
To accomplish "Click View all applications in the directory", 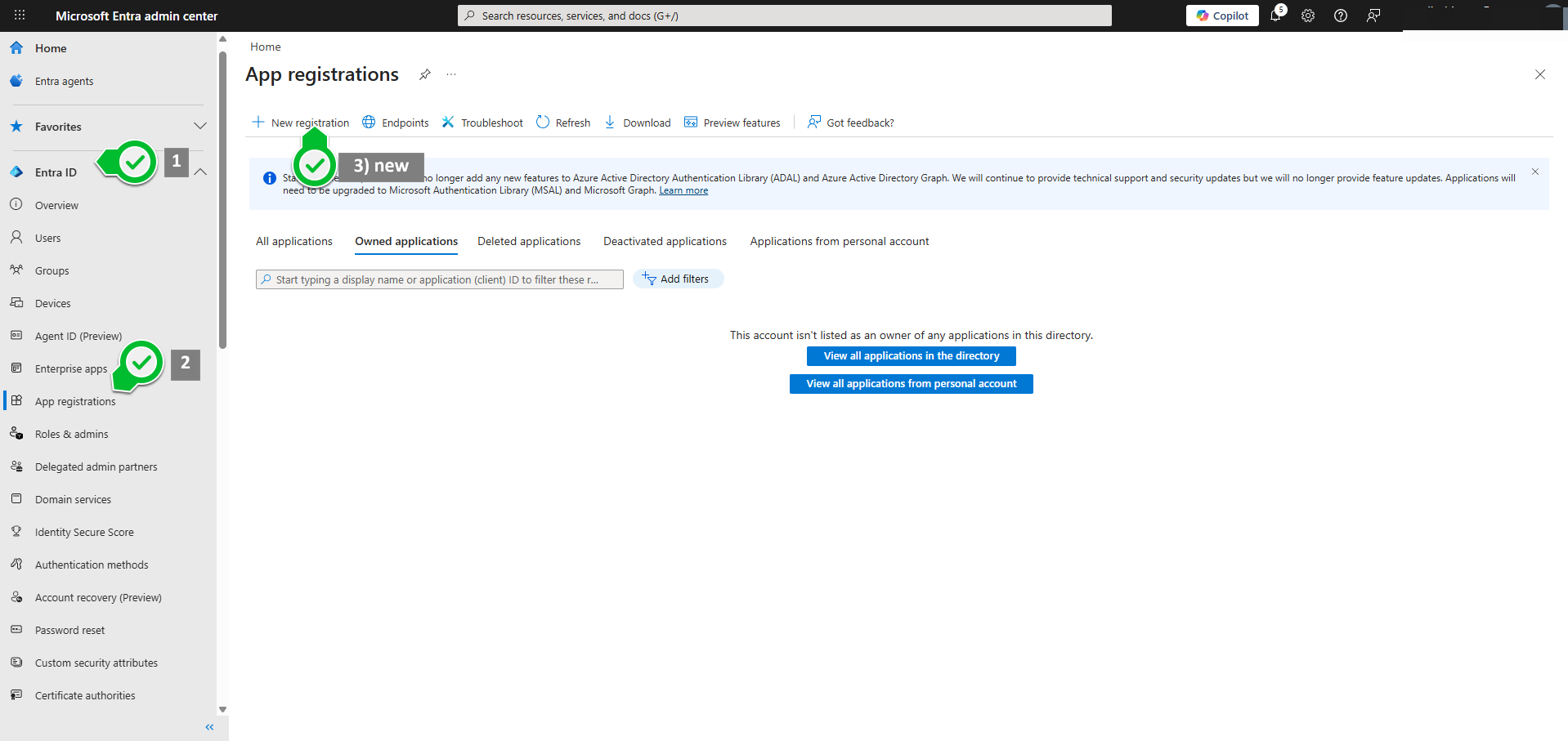I will point(911,355).
